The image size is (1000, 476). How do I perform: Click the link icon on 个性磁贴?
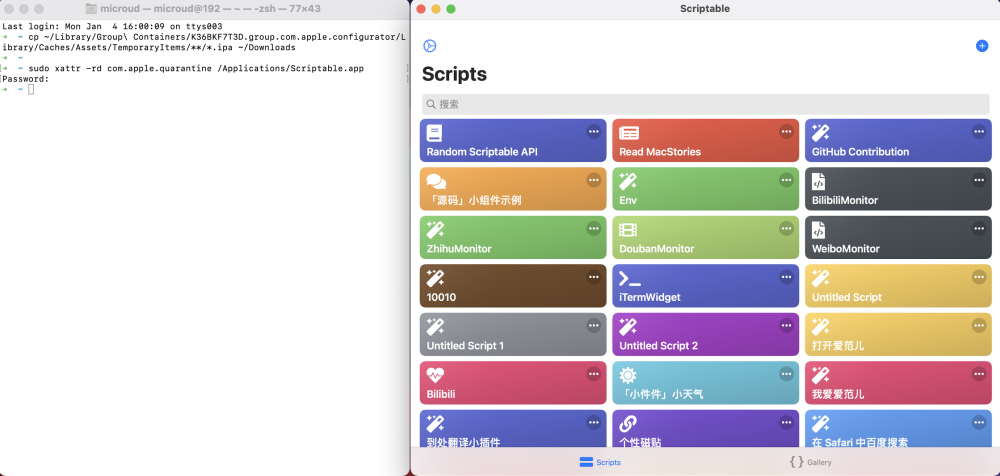tap(628, 424)
